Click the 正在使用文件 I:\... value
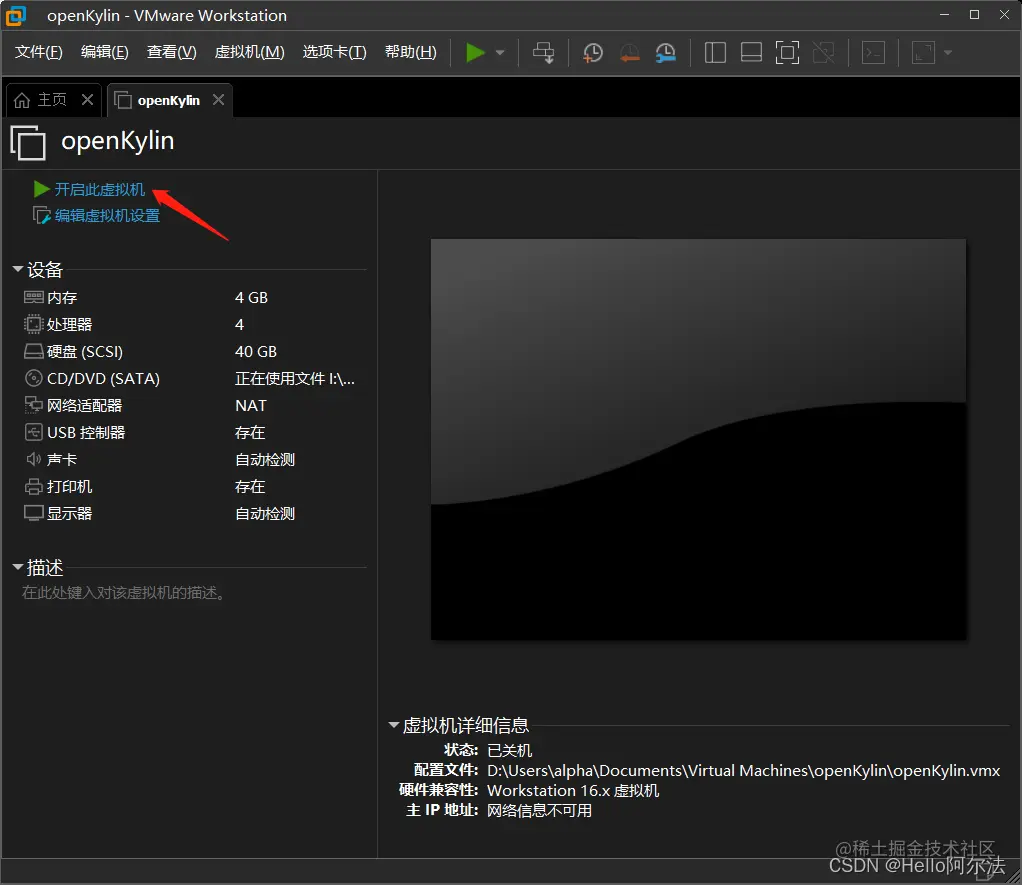The height and width of the screenshot is (885, 1022). pyautogui.click(x=295, y=379)
